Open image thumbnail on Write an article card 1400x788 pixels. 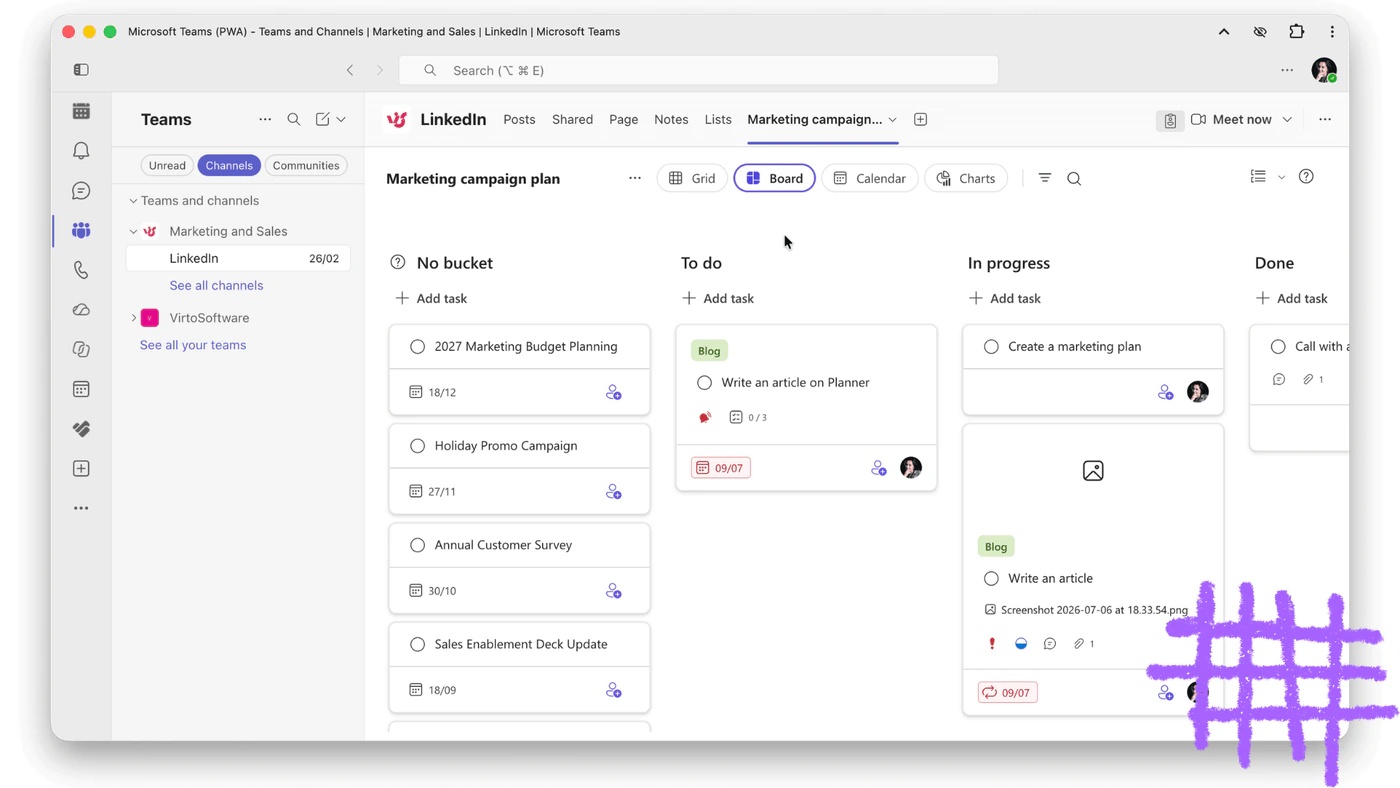point(1093,471)
